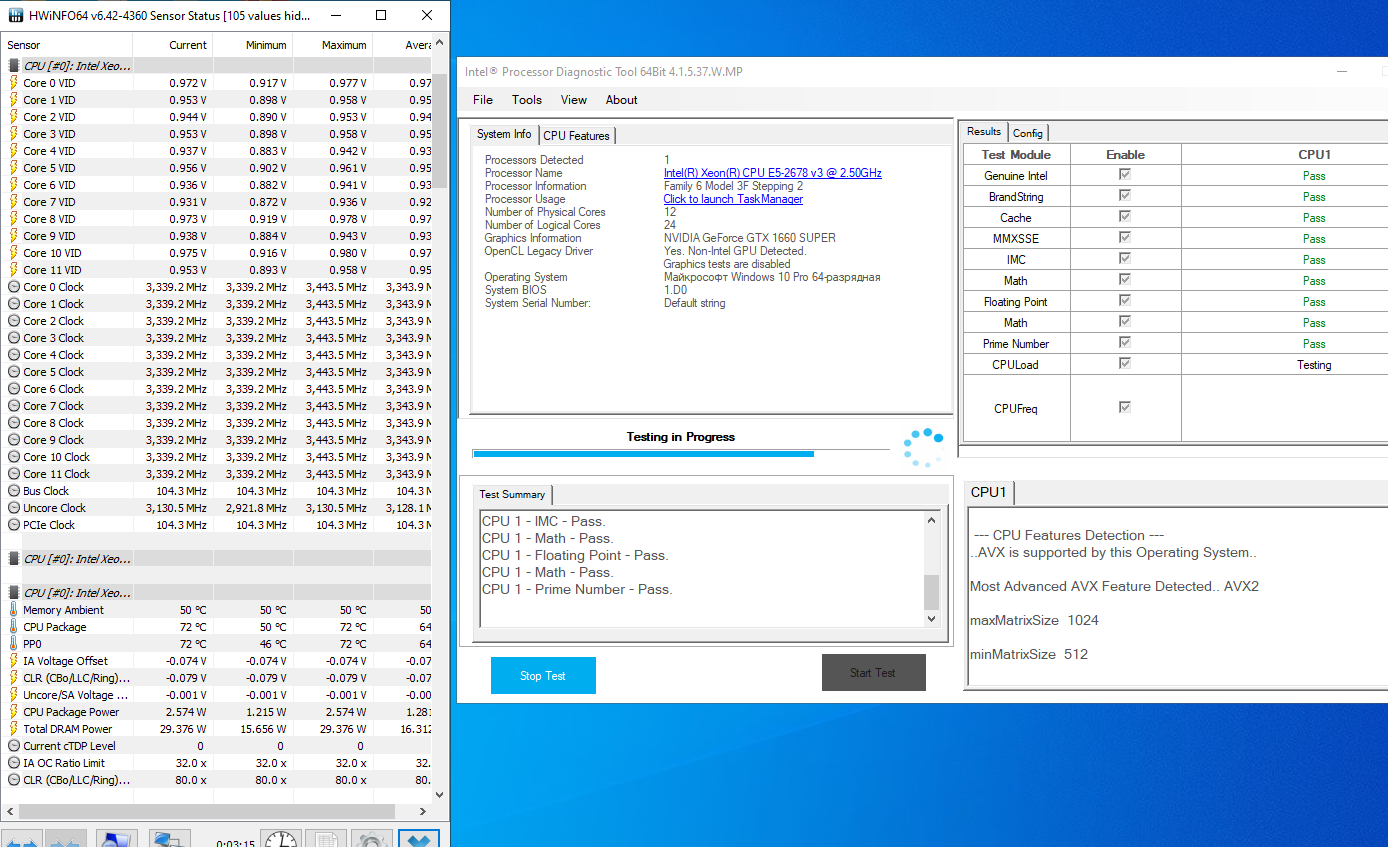Switch to the CPU Features tab
Screen dimensions: 1388x847
point(577,136)
